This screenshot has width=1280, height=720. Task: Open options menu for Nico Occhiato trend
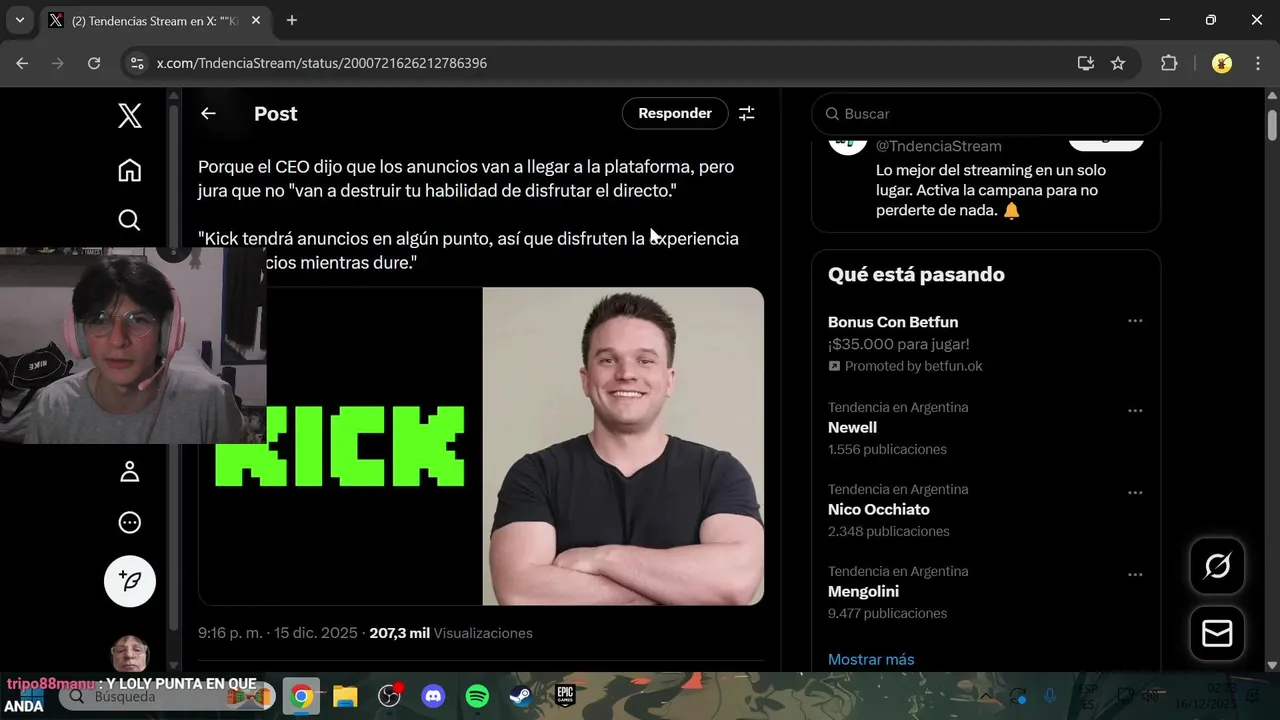click(x=1135, y=493)
